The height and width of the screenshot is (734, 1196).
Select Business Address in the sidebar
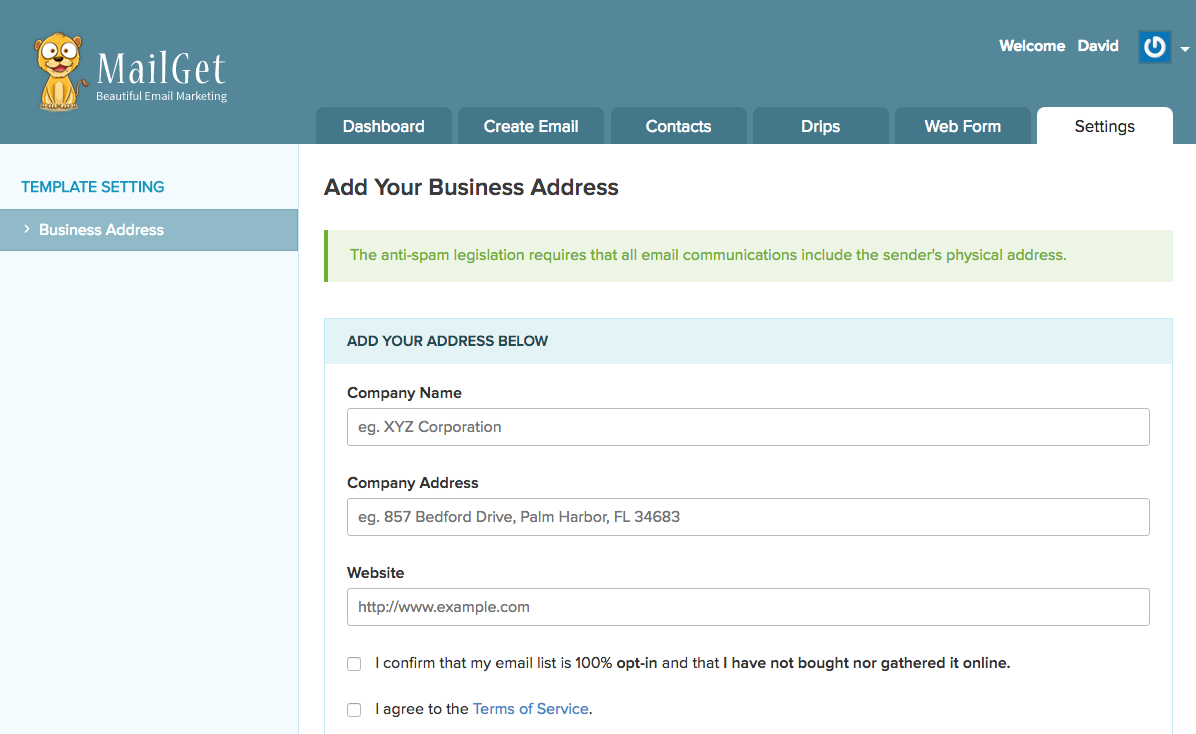tap(101, 230)
